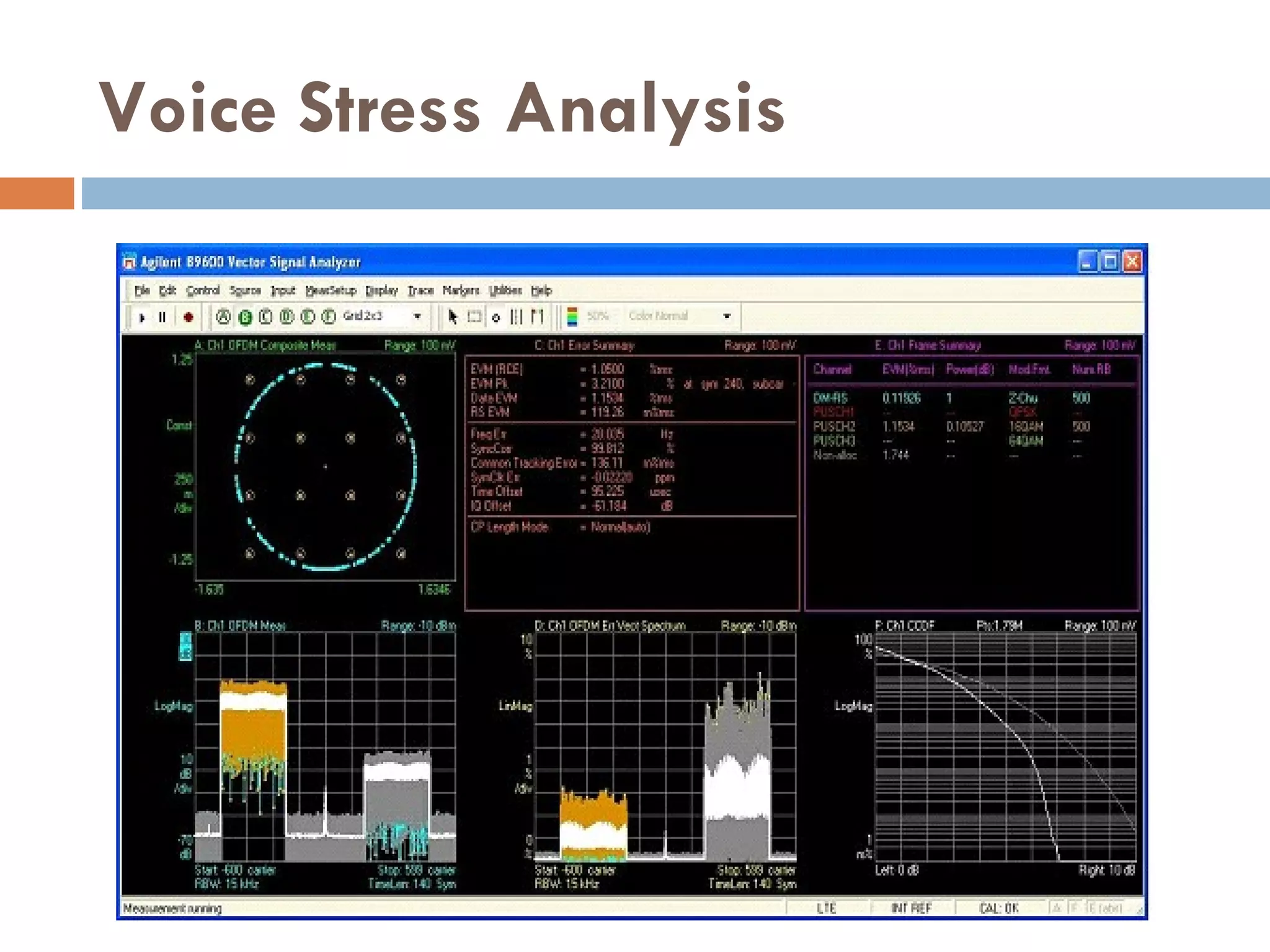Click the constellation diagram in trace A

[x=326, y=467]
